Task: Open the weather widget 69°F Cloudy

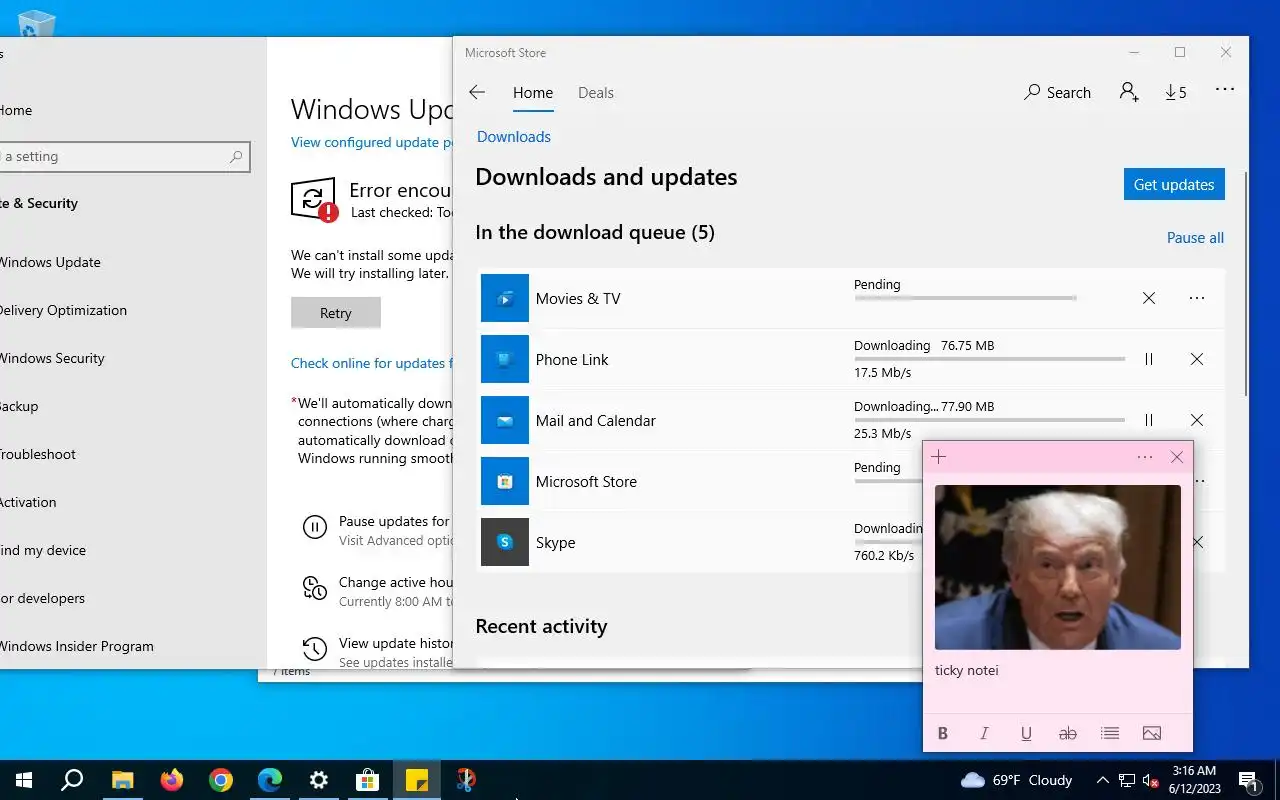Action: point(1016,780)
